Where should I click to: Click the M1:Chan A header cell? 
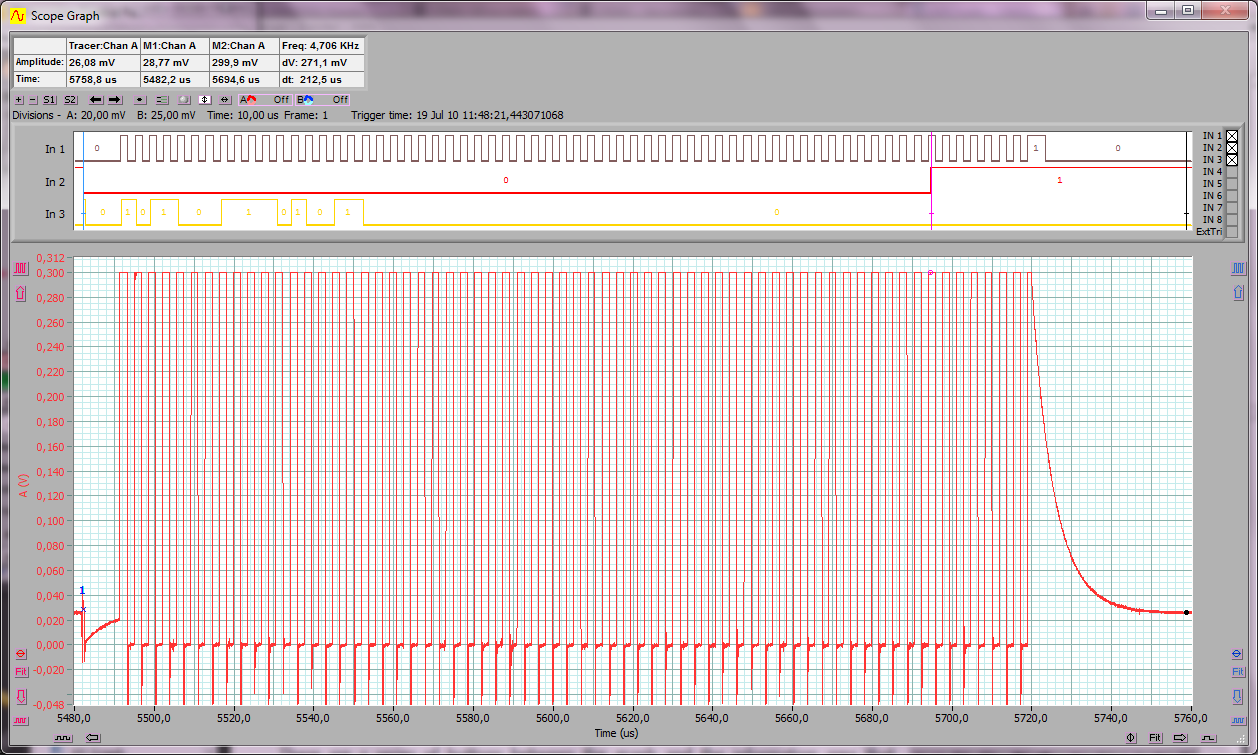175,46
